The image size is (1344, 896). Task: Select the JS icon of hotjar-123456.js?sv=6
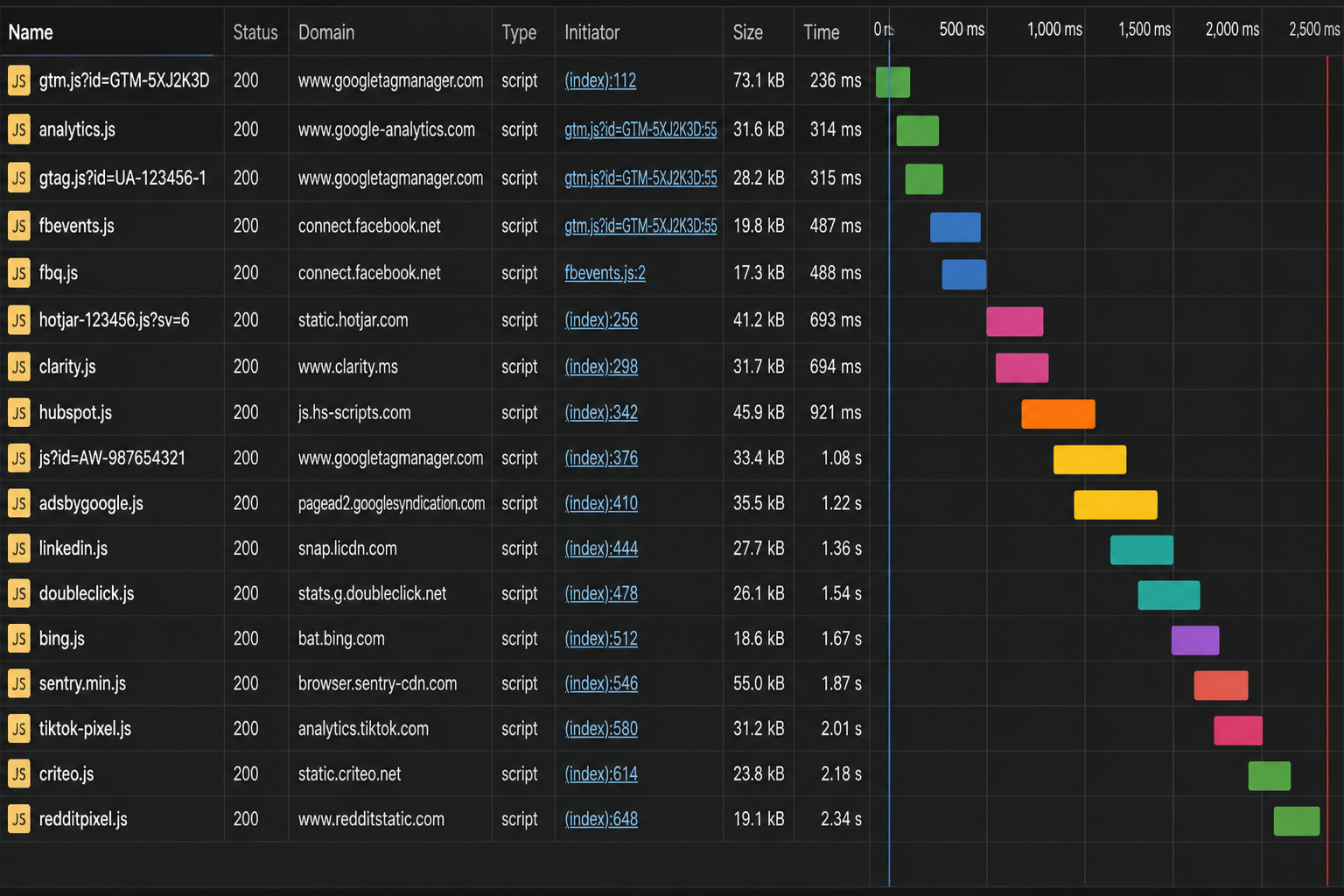[18, 320]
